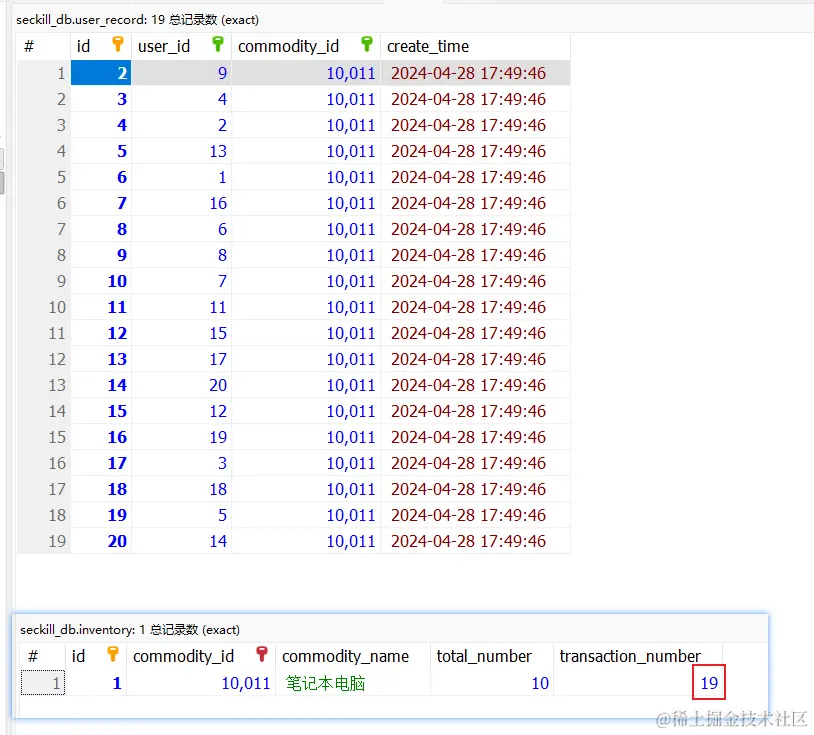Viewport: 814px width, 735px height.
Task: Select the id cell 8 in row 7
Action: (x=101, y=229)
